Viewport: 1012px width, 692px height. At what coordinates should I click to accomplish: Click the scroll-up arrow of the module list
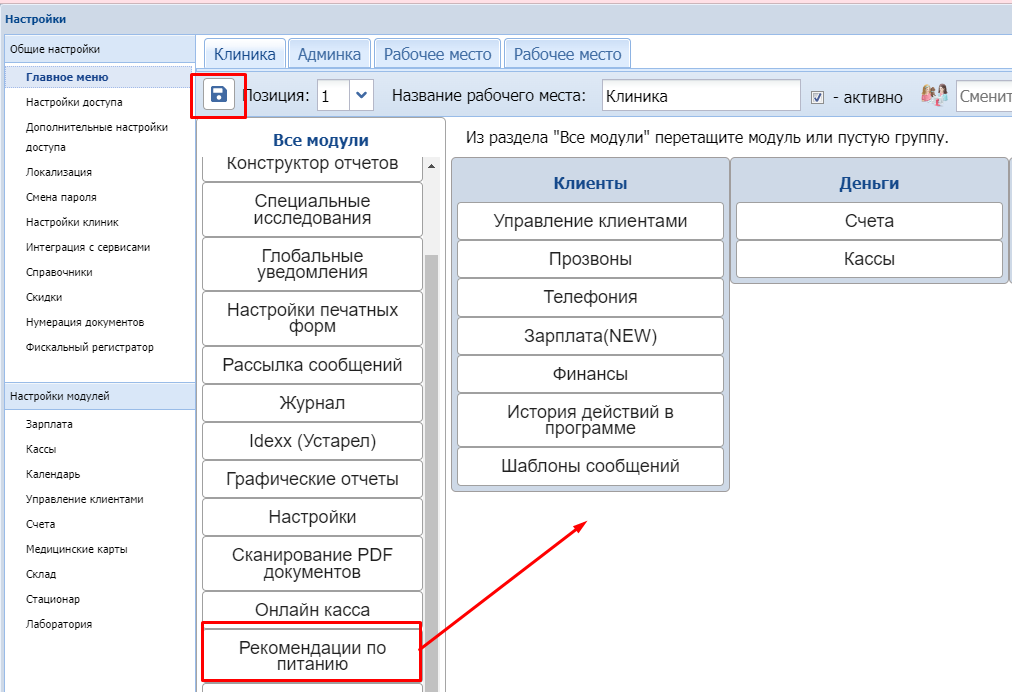(x=432, y=167)
